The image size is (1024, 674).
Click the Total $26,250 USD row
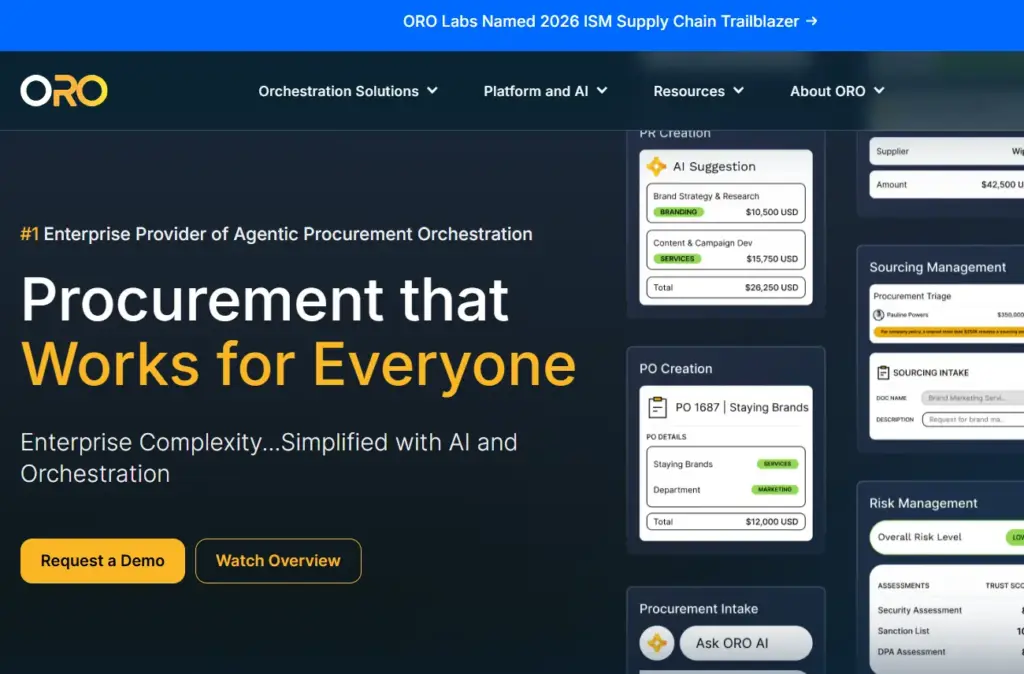click(x=726, y=287)
